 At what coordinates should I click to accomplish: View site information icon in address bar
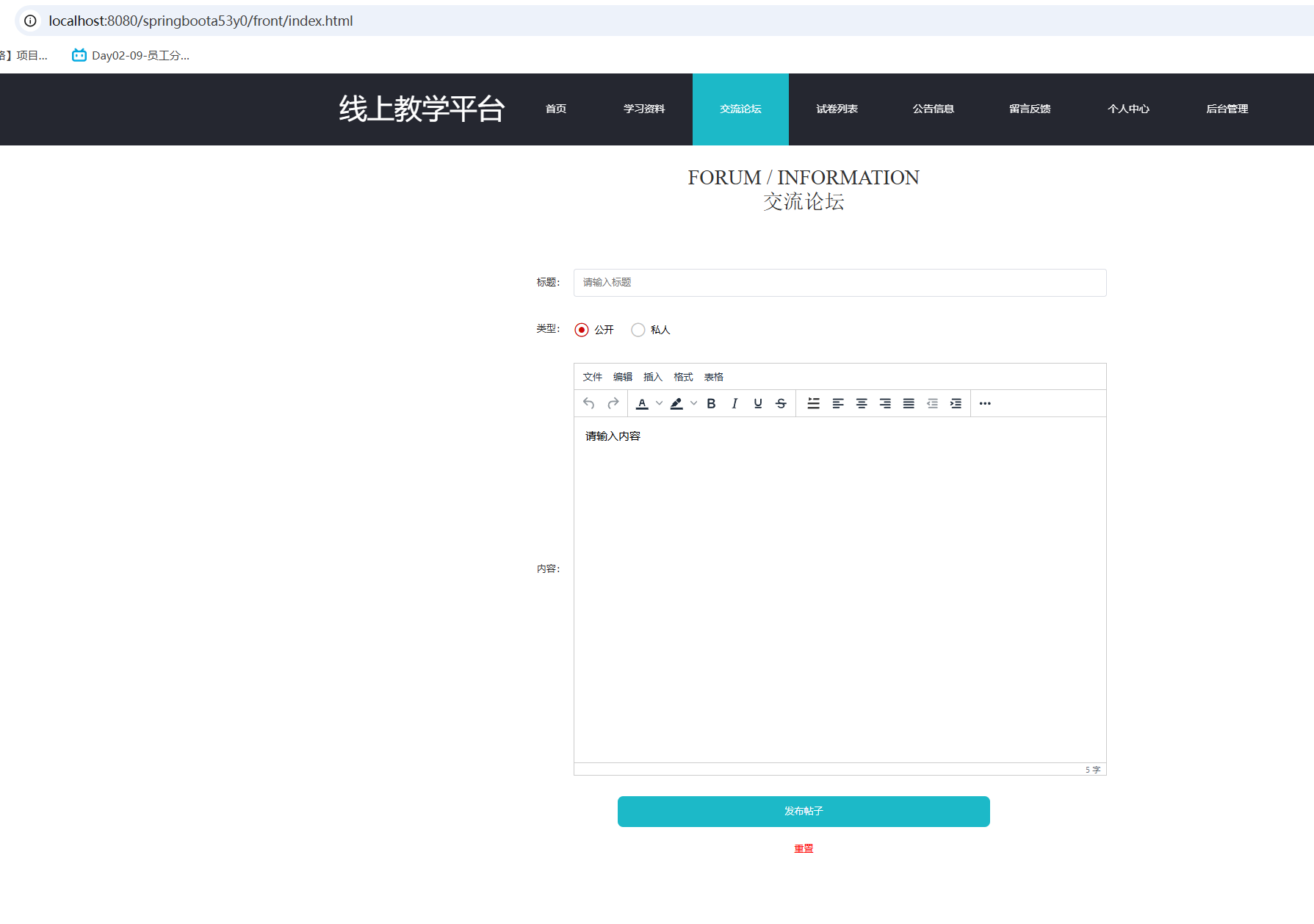30,21
